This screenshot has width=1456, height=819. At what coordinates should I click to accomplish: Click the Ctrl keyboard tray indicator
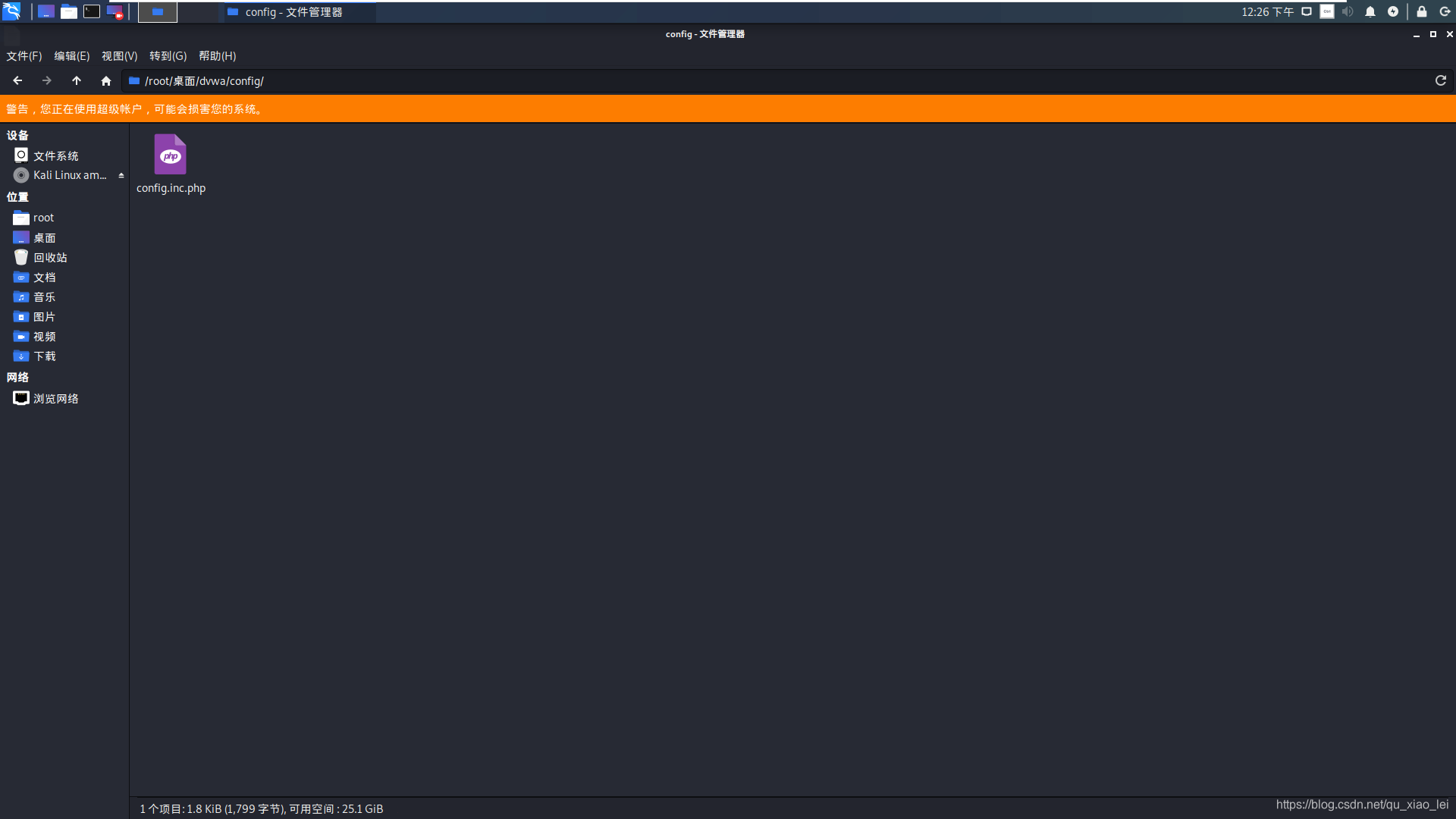[1327, 11]
